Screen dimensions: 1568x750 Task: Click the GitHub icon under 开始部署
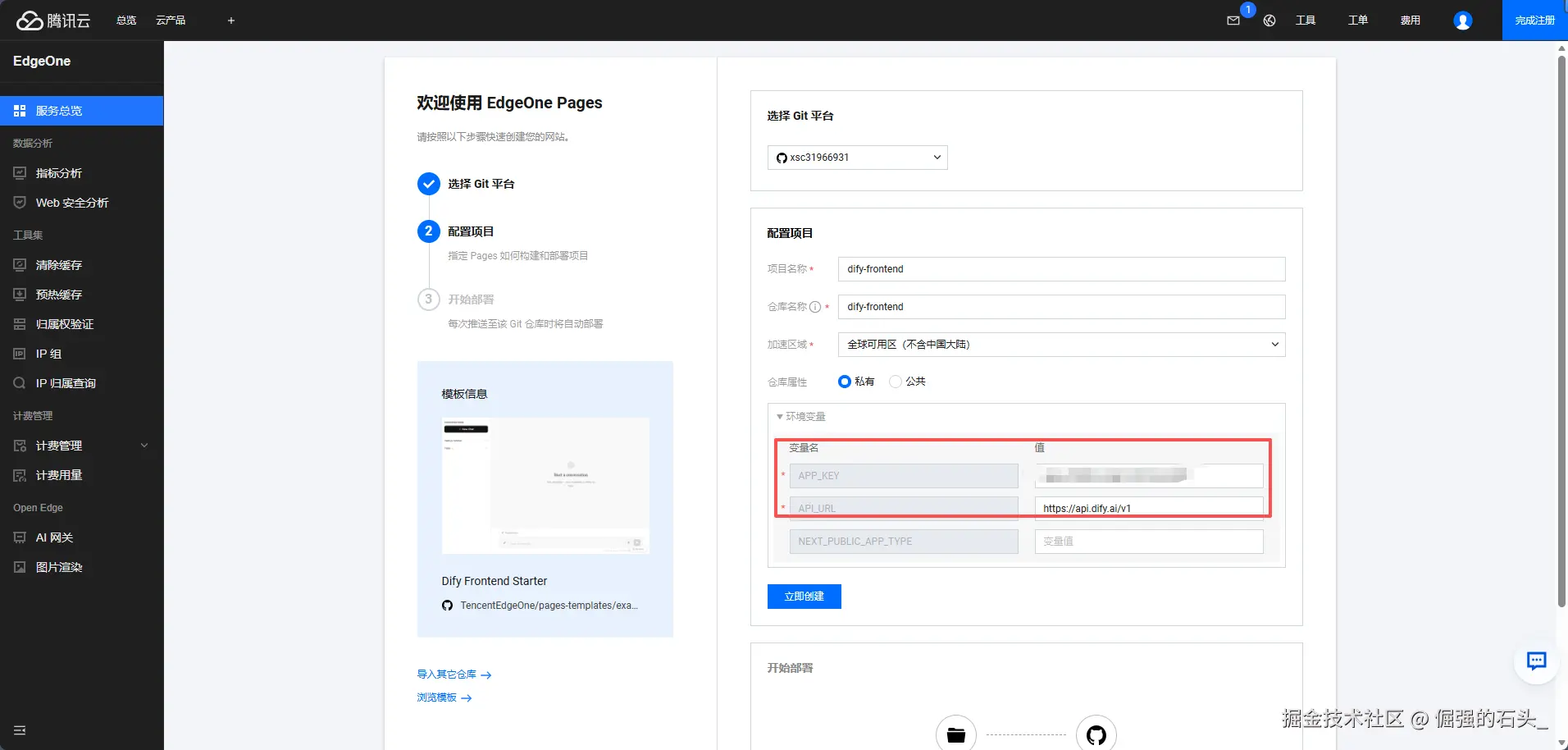click(x=1096, y=734)
